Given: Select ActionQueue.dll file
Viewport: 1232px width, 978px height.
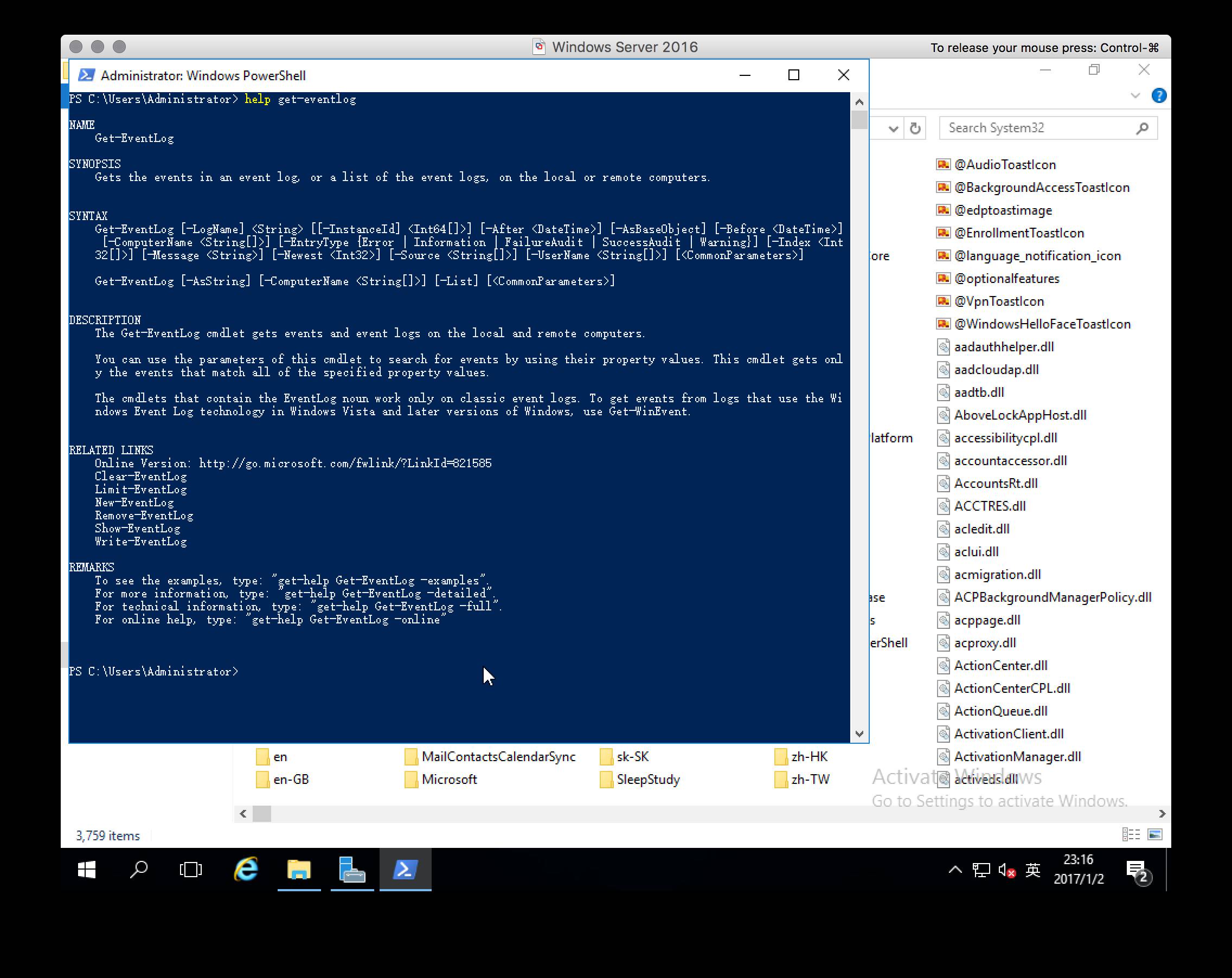Looking at the screenshot, I should [992, 711].
